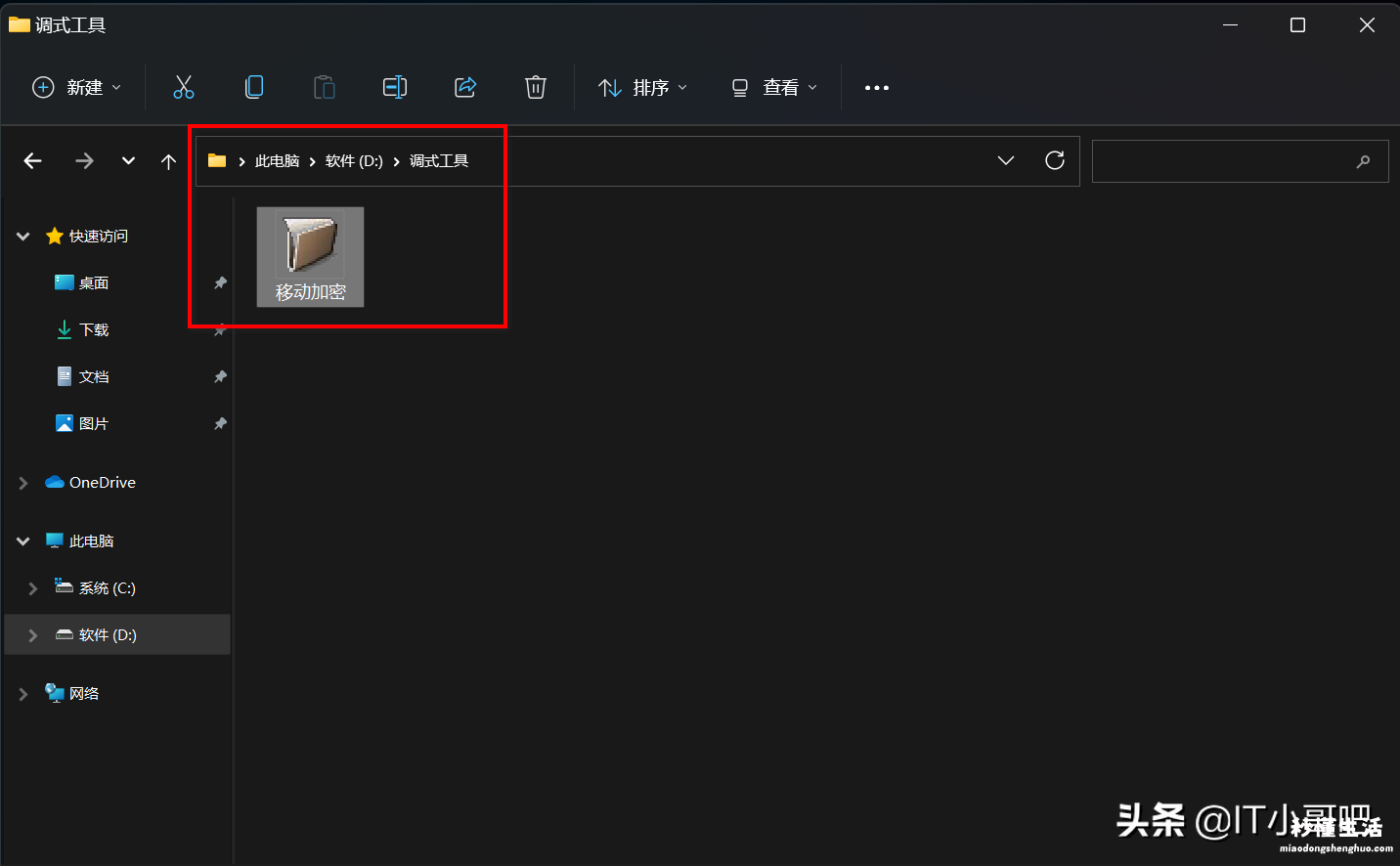Expand chevron before 此电脑 breadcrumb
This screenshot has height=866, width=1400.
pos(241,161)
